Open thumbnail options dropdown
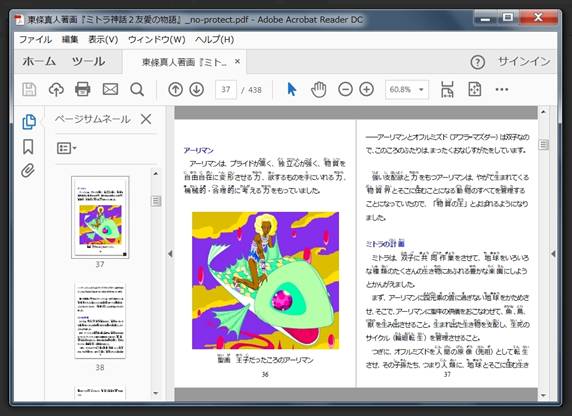The height and width of the screenshot is (416, 572). click(66, 148)
